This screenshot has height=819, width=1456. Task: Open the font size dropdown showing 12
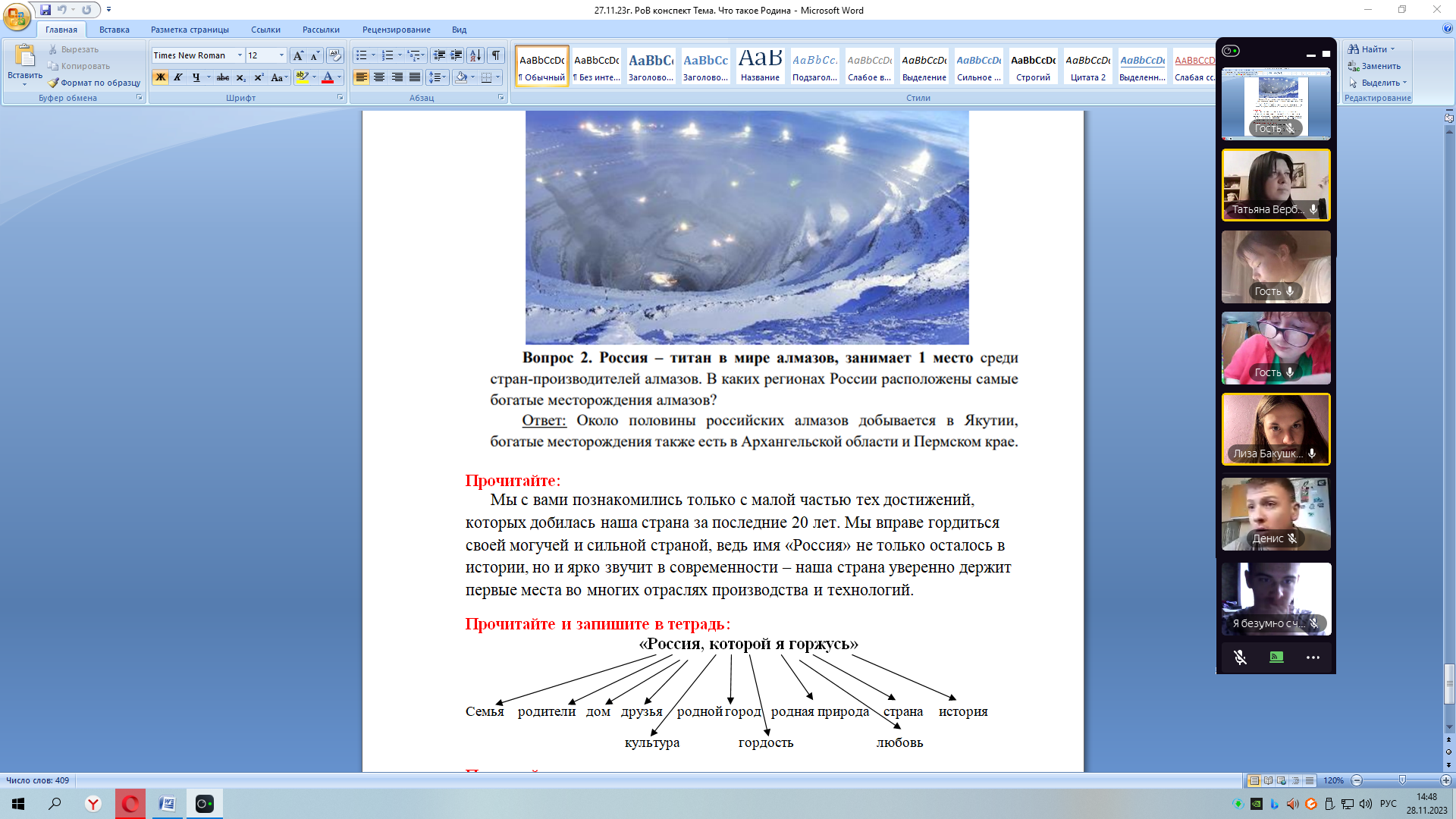[x=281, y=55]
